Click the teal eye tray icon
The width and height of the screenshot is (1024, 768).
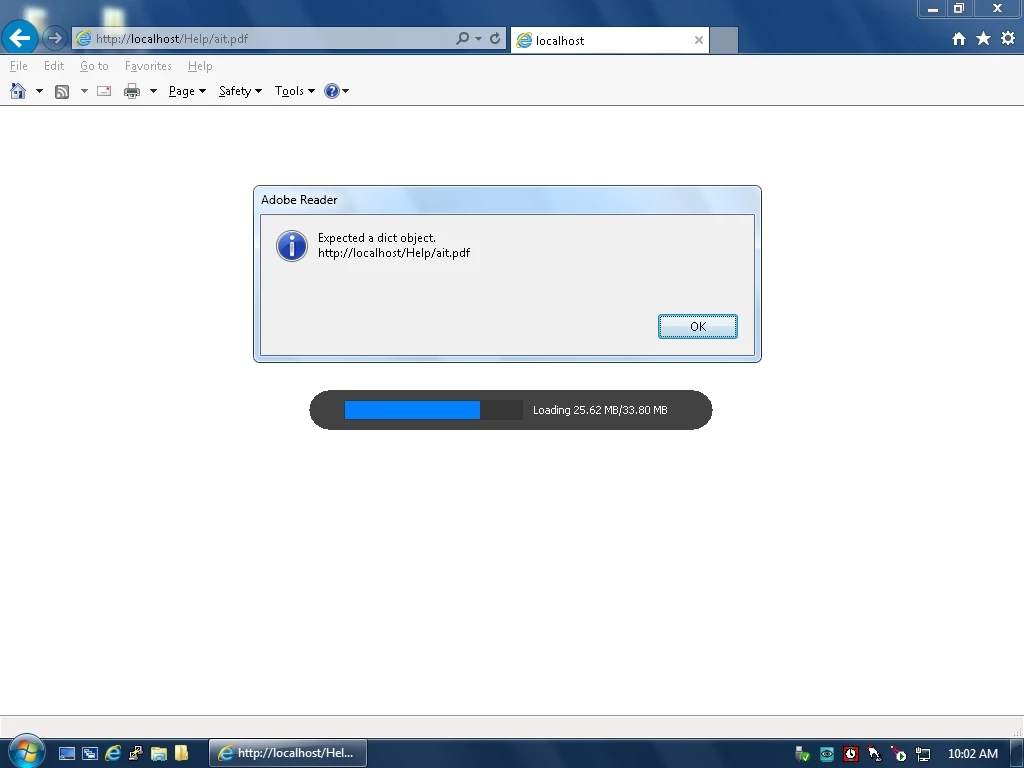(x=827, y=754)
